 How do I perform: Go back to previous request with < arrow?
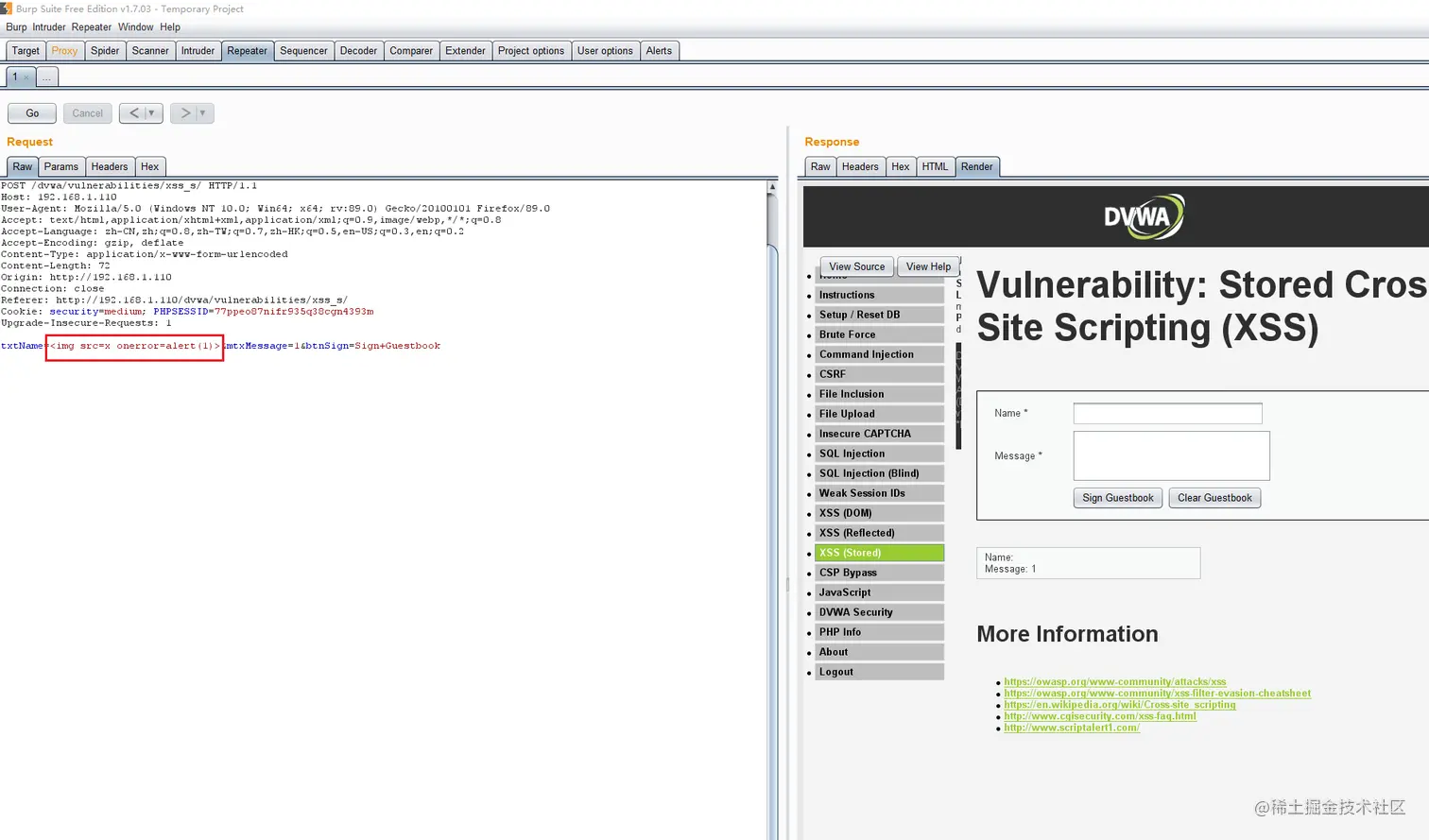tap(134, 113)
